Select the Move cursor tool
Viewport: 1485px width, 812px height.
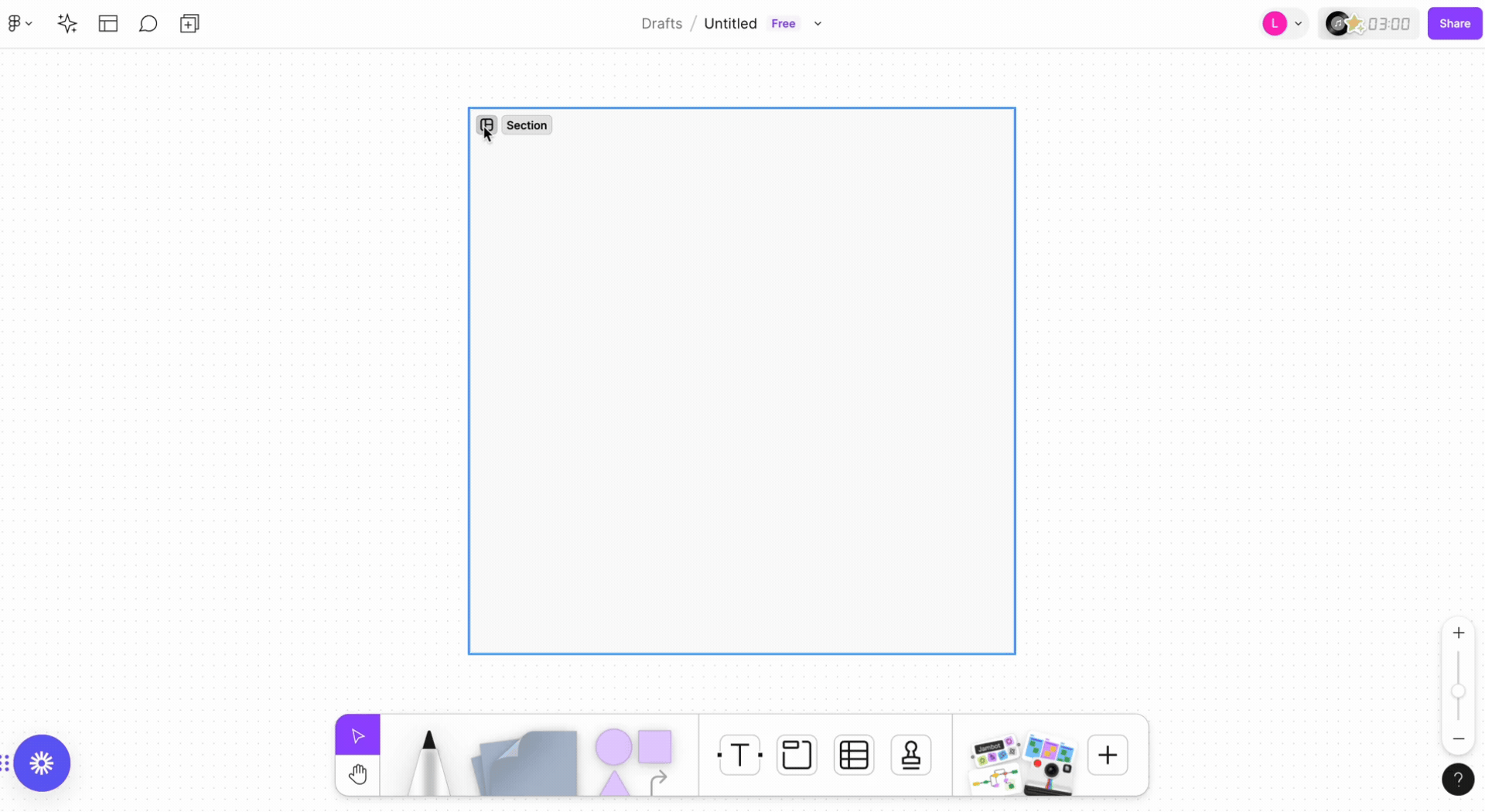(357, 735)
